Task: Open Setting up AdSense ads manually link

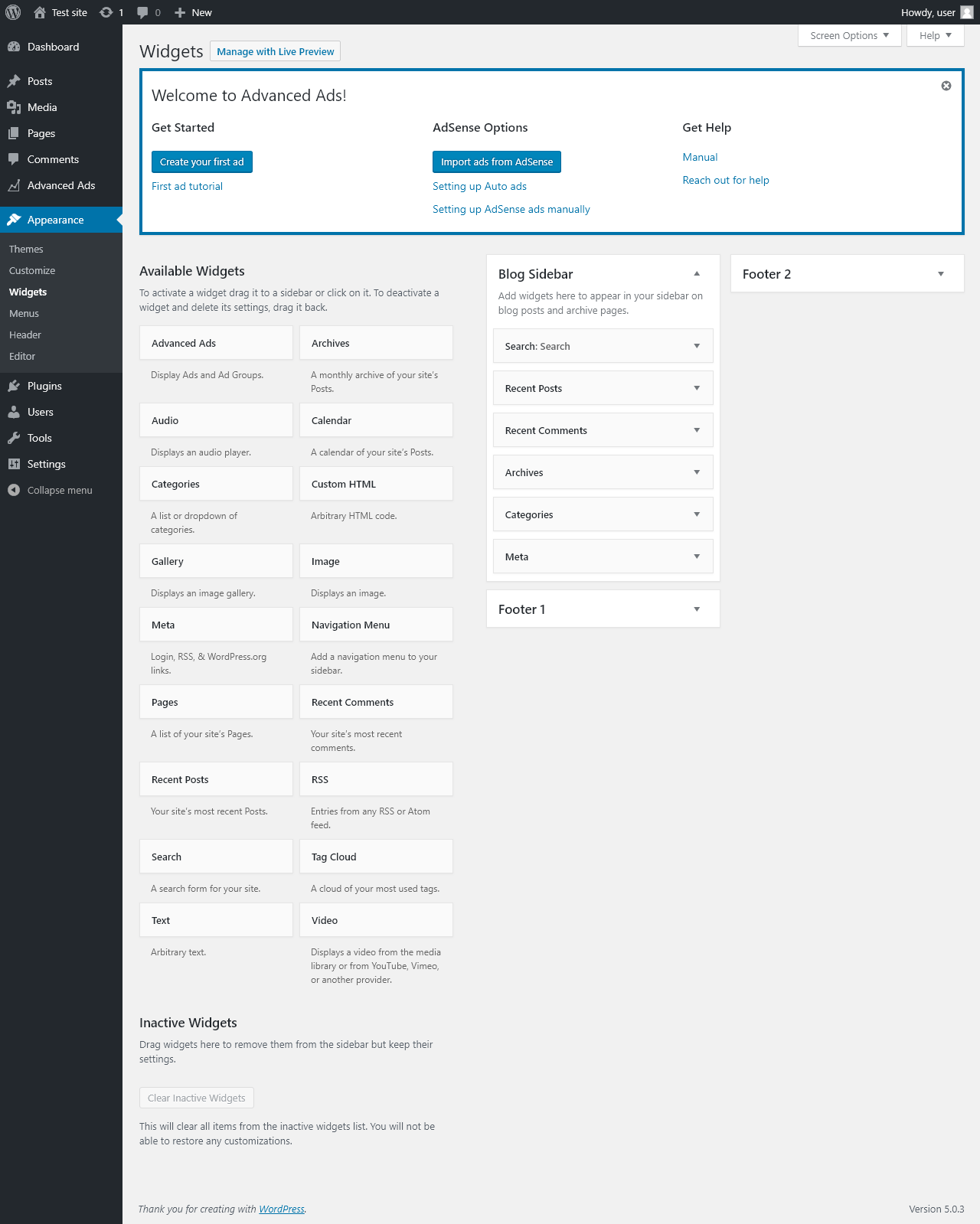Action: pyautogui.click(x=511, y=209)
